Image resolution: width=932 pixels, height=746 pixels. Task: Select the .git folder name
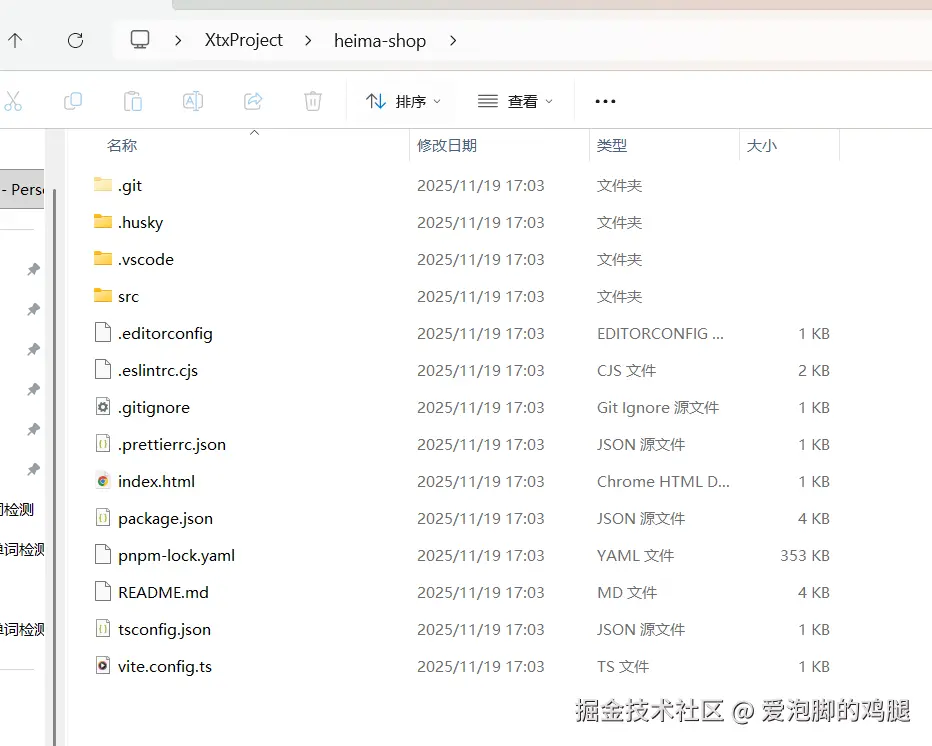point(130,185)
